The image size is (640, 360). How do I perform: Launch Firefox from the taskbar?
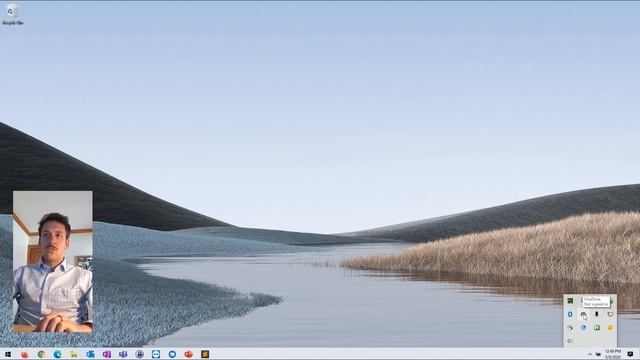(x=25, y=354)
